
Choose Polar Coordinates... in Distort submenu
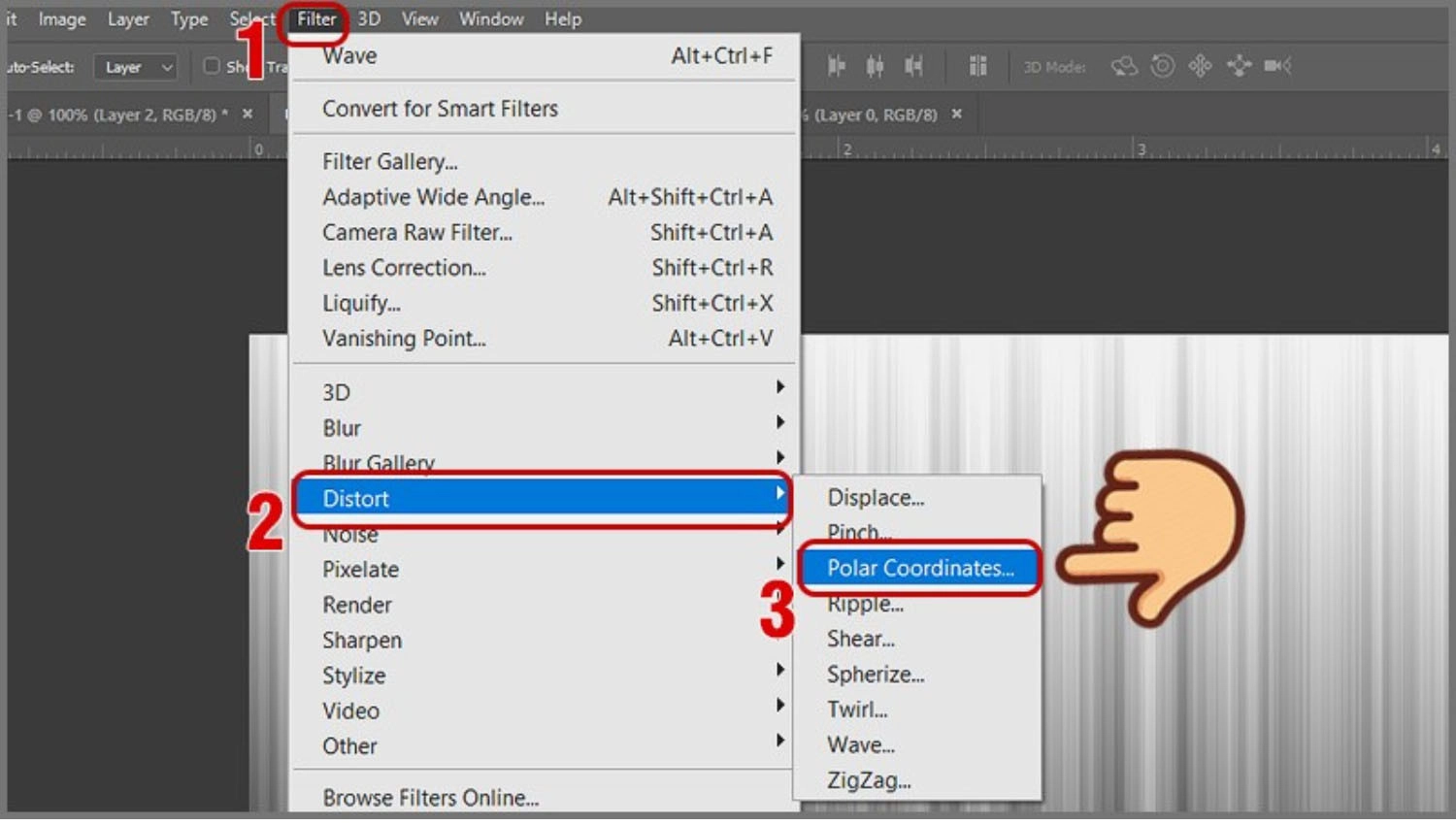tap(918, 569)
